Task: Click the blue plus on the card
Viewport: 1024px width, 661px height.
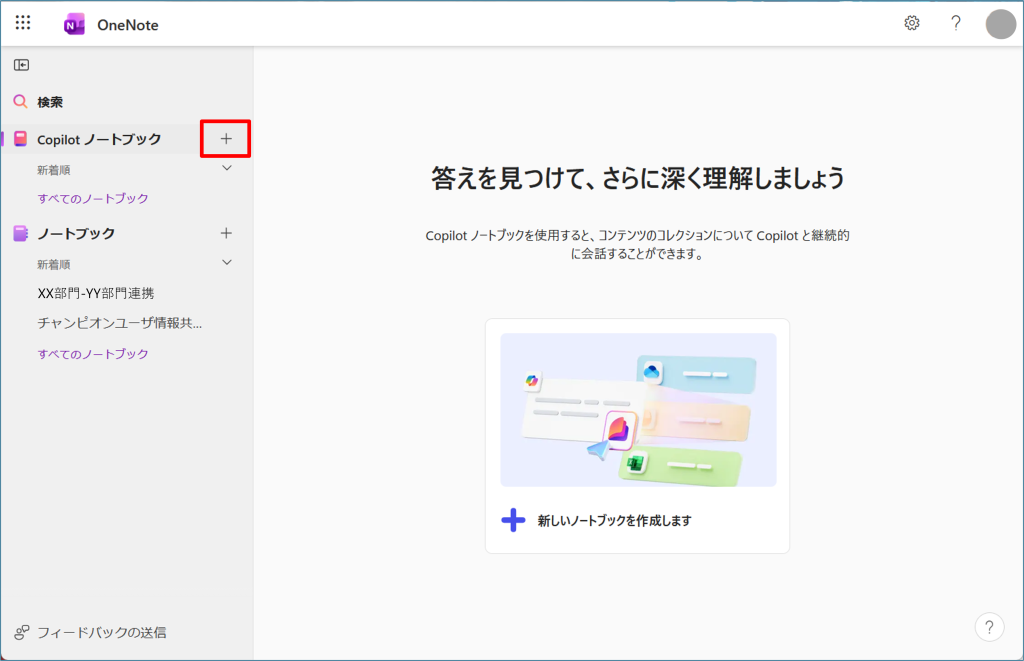Action: pos(513,521)
